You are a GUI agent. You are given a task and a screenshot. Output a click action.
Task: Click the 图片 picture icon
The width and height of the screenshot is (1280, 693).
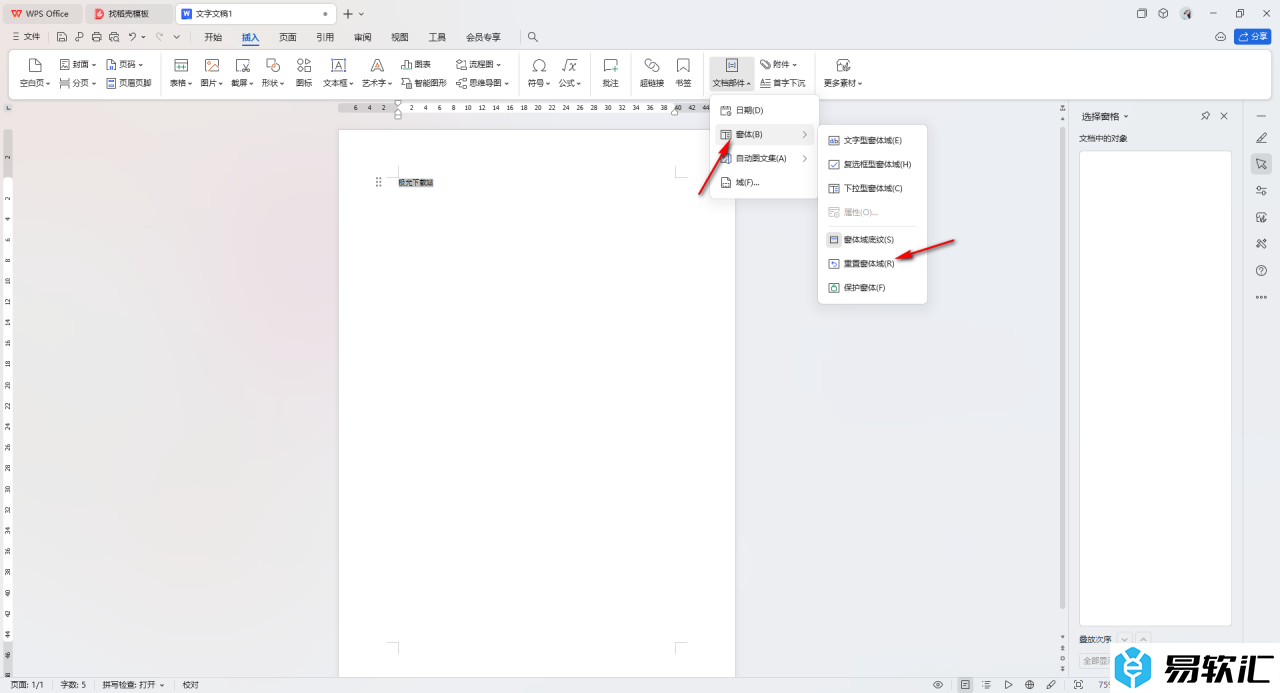(x=211, y=65)
